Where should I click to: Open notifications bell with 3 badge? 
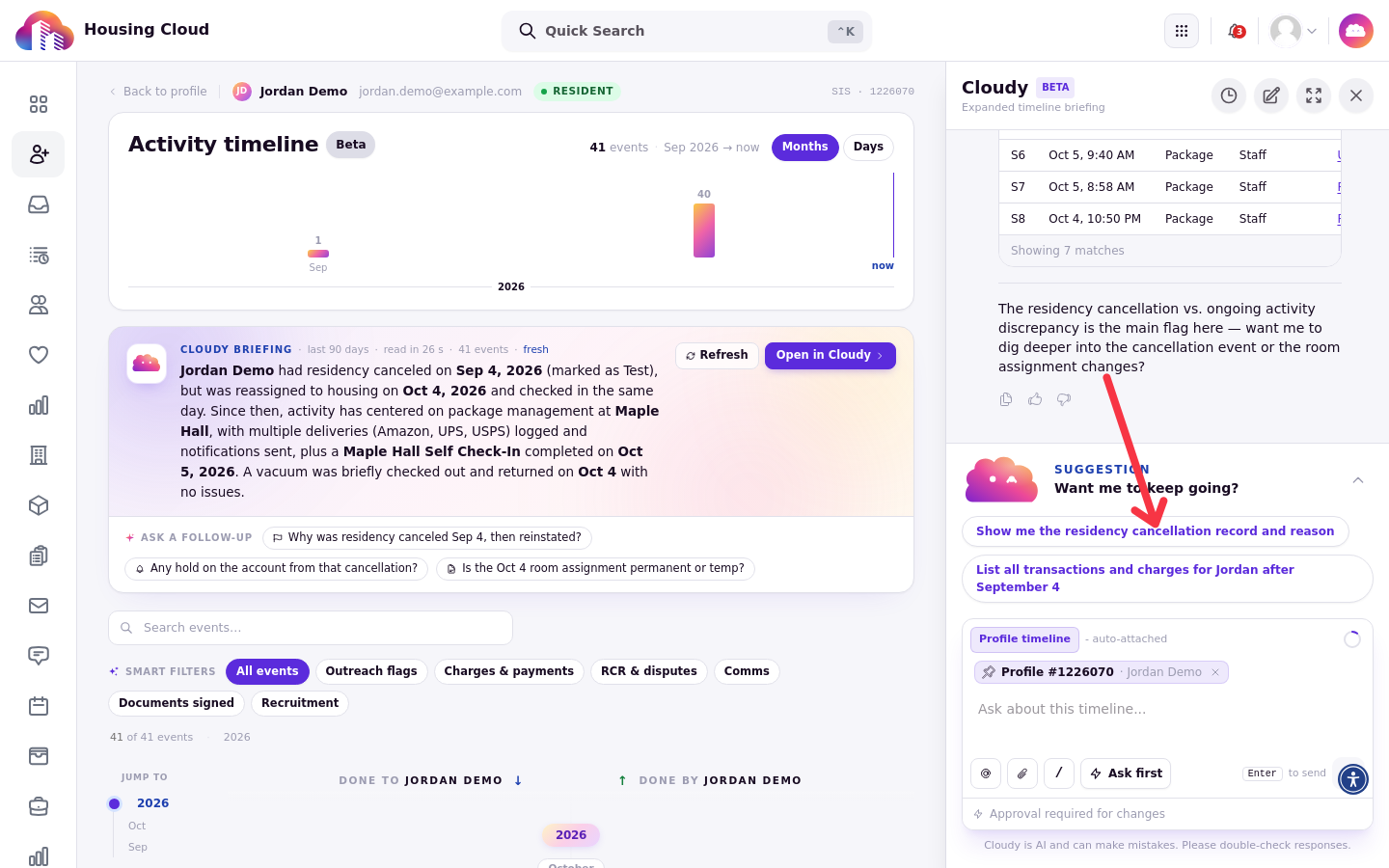tap(1236, 31)
